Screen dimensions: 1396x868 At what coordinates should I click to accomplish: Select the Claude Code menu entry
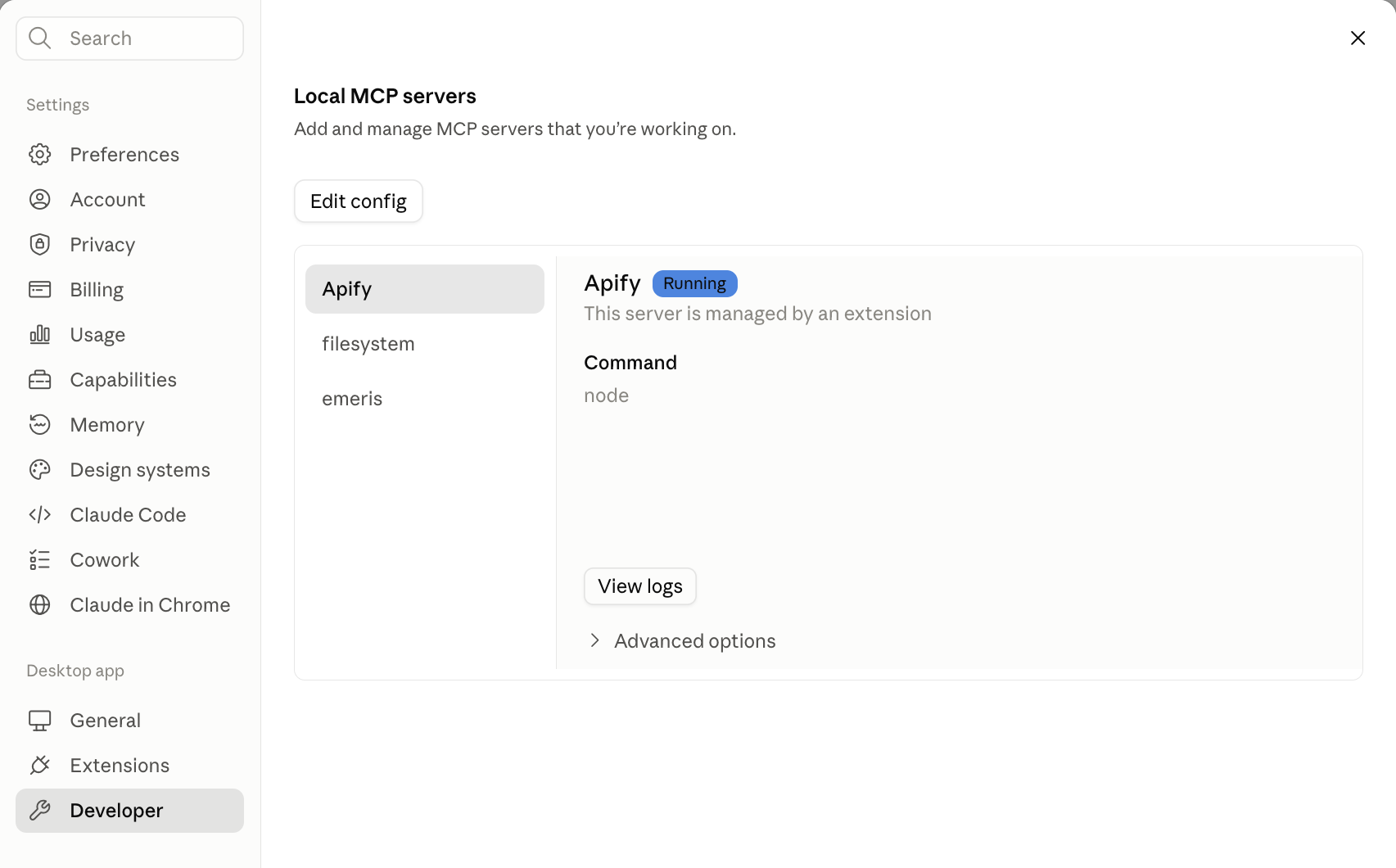pyautogui.click(x=129, y=514)
